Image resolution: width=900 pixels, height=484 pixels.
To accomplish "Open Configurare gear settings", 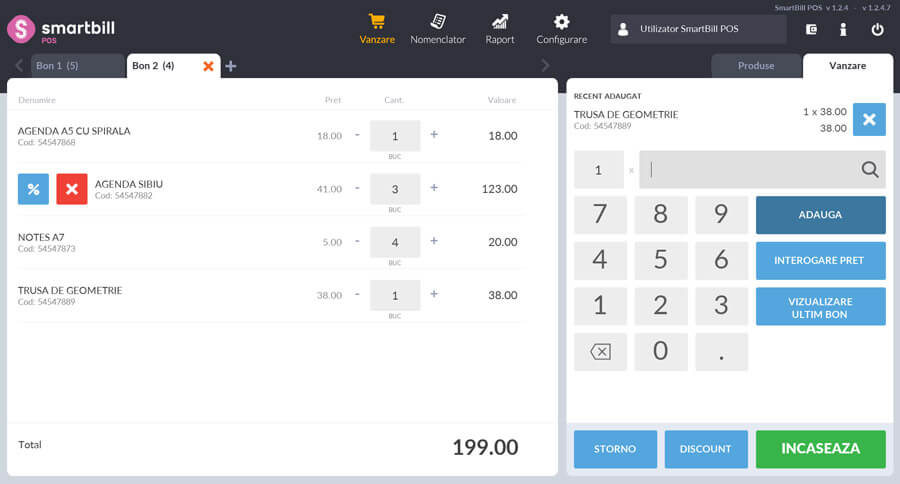I will (x=561, y=29).
